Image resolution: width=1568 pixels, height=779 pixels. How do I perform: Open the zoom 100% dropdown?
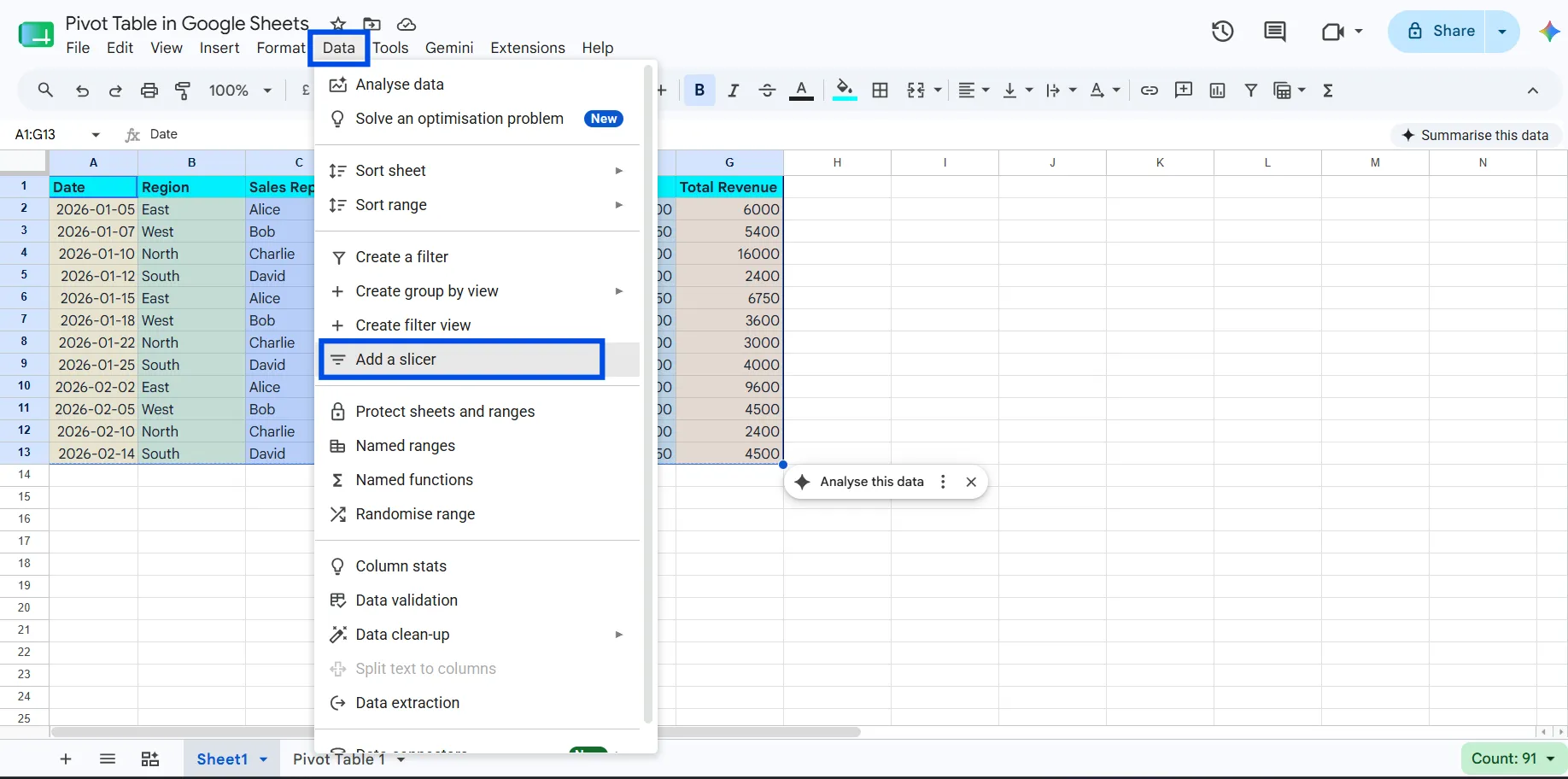[x=241, y=91]
